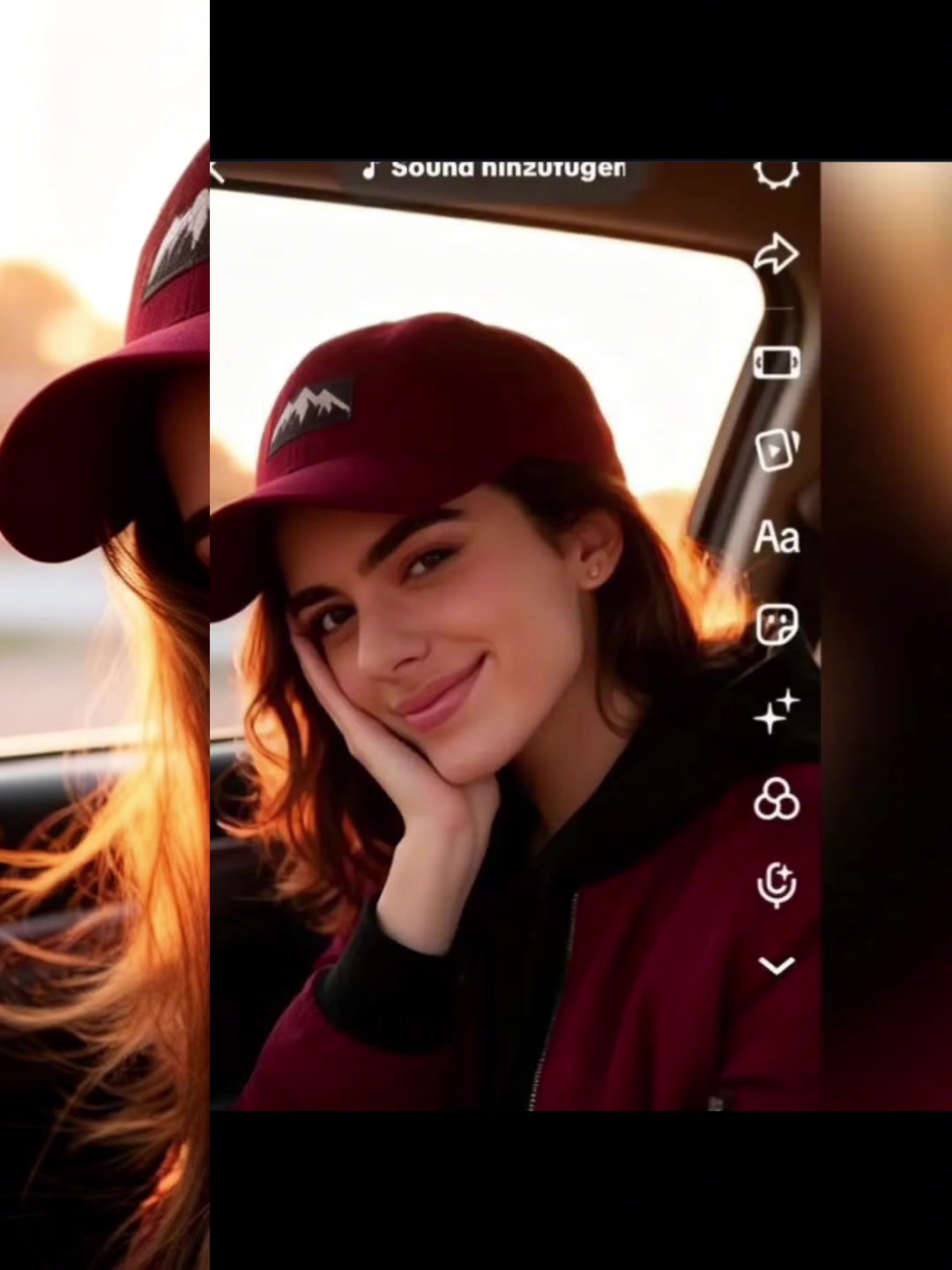This screenshot has width=952, height=1270.
Task: Open the landscape phone orientation tool
Action: (777, 362)
